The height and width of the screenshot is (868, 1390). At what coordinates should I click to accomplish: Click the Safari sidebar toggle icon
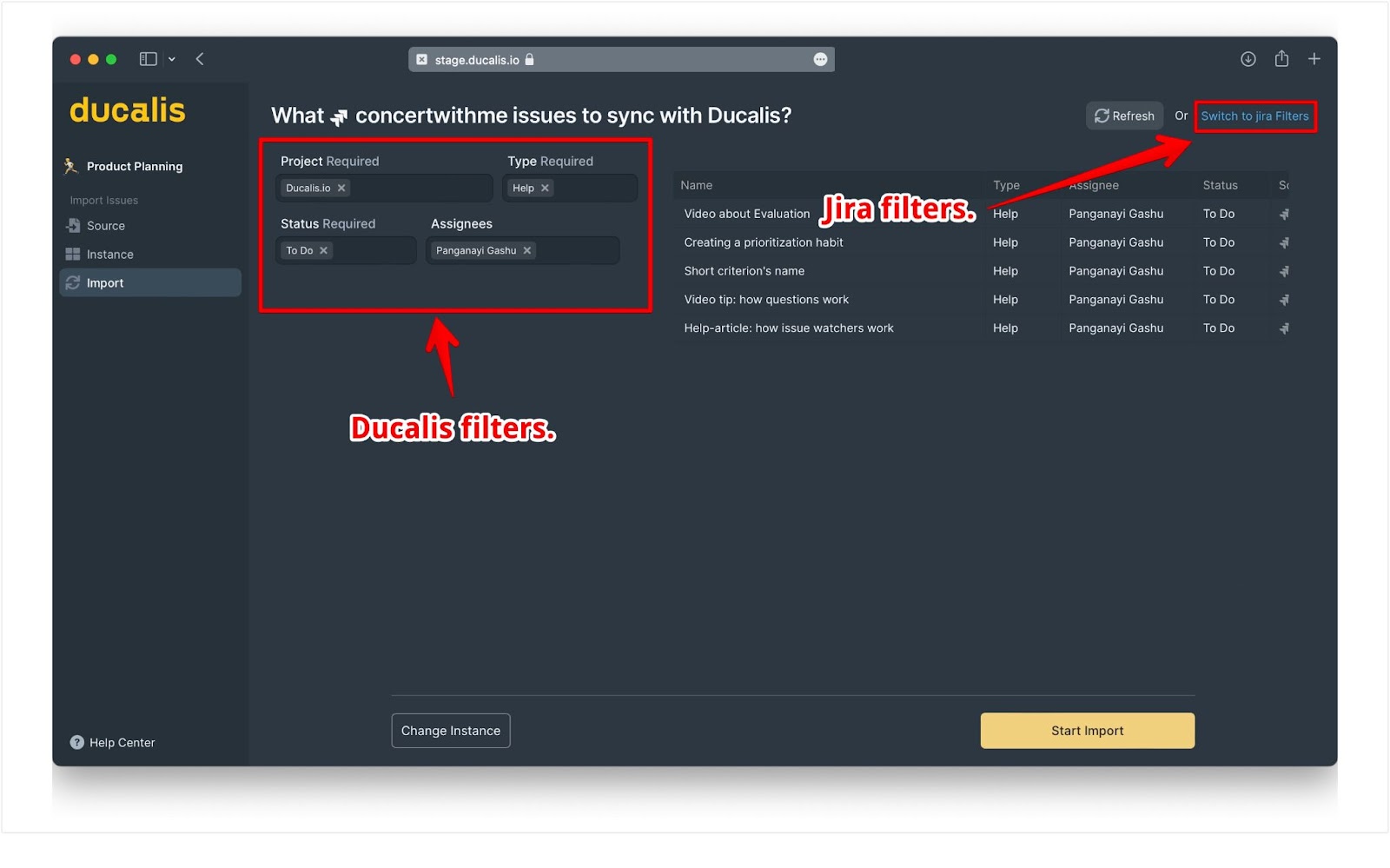coord(149,59)
